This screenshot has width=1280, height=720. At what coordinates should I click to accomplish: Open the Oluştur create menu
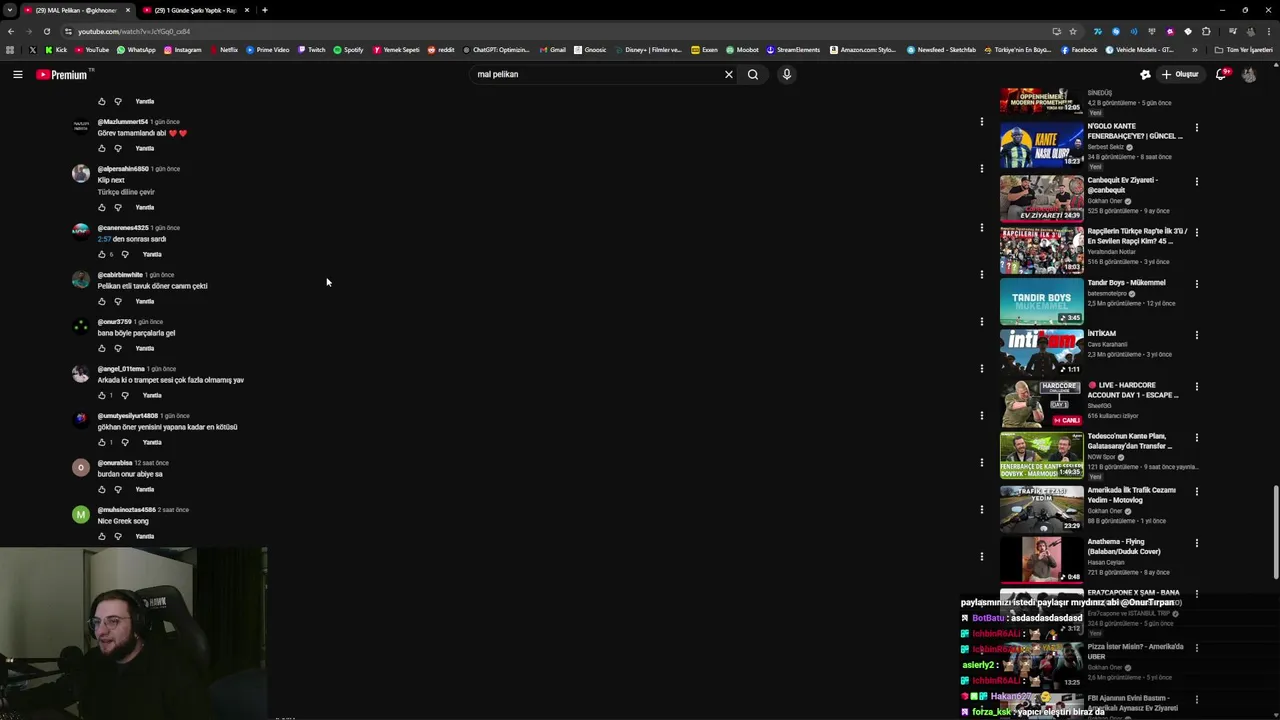tap(1179, 74)
